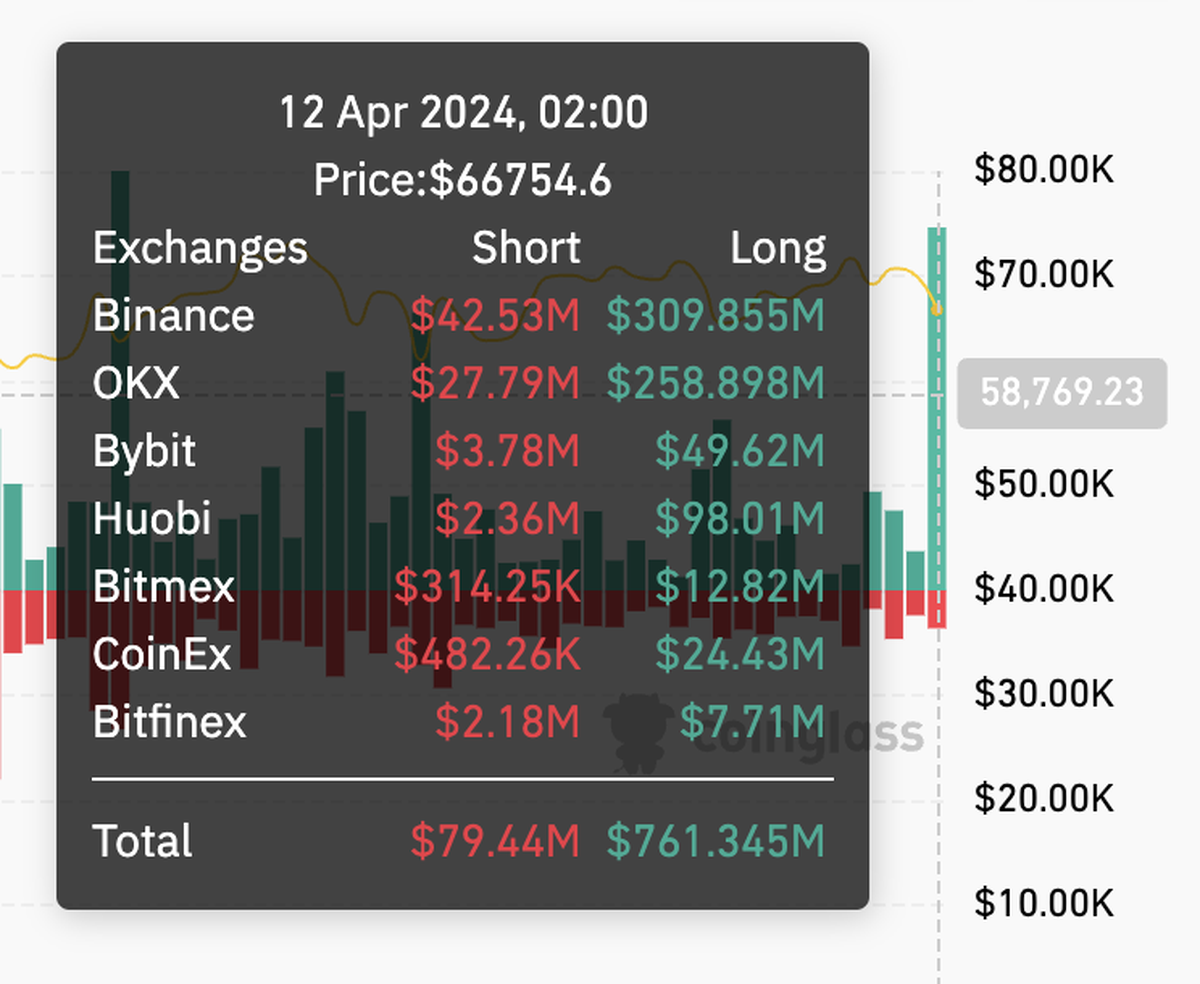Click the Huobi exchange name
The image size is (1200, 984).
tap(152, 518)
